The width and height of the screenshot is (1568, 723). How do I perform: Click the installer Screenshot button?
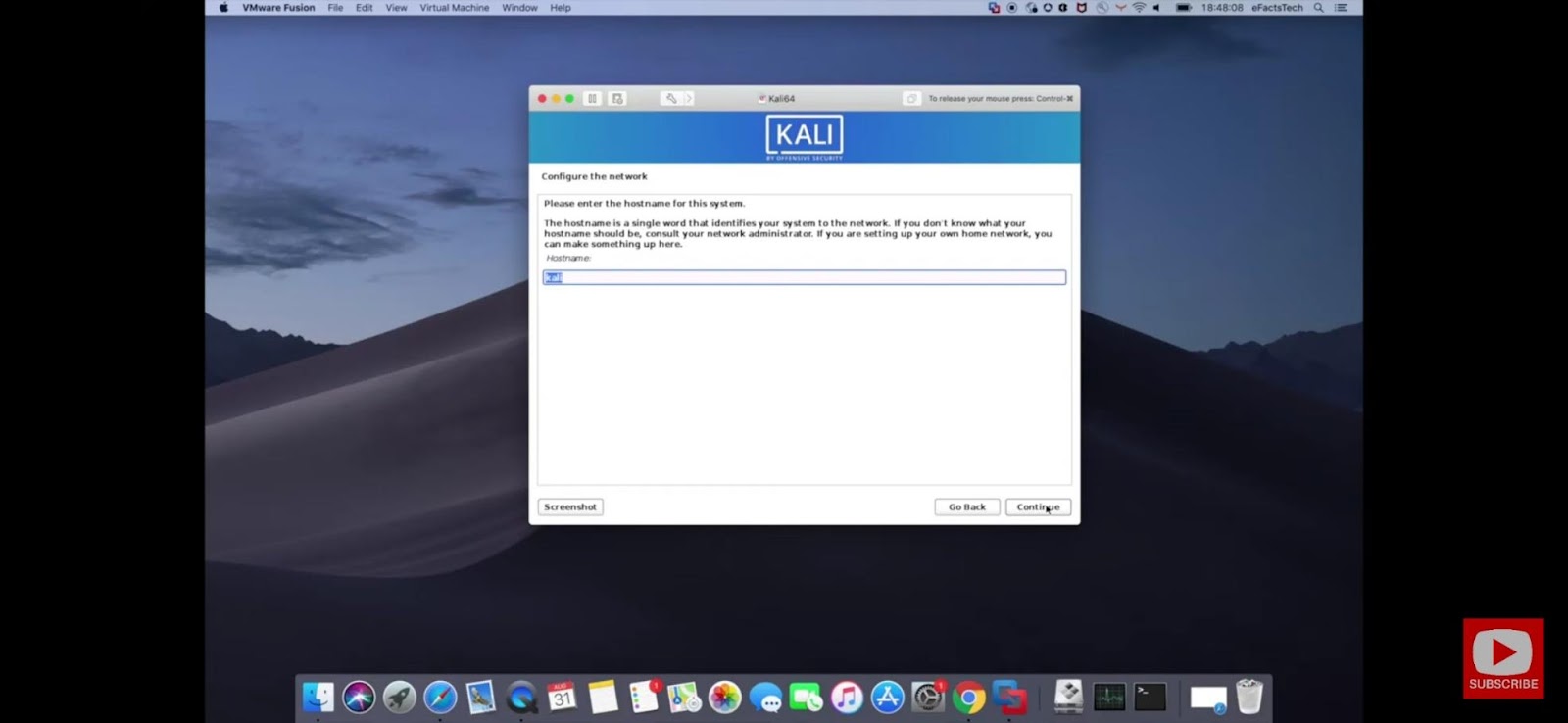(570, 506)
